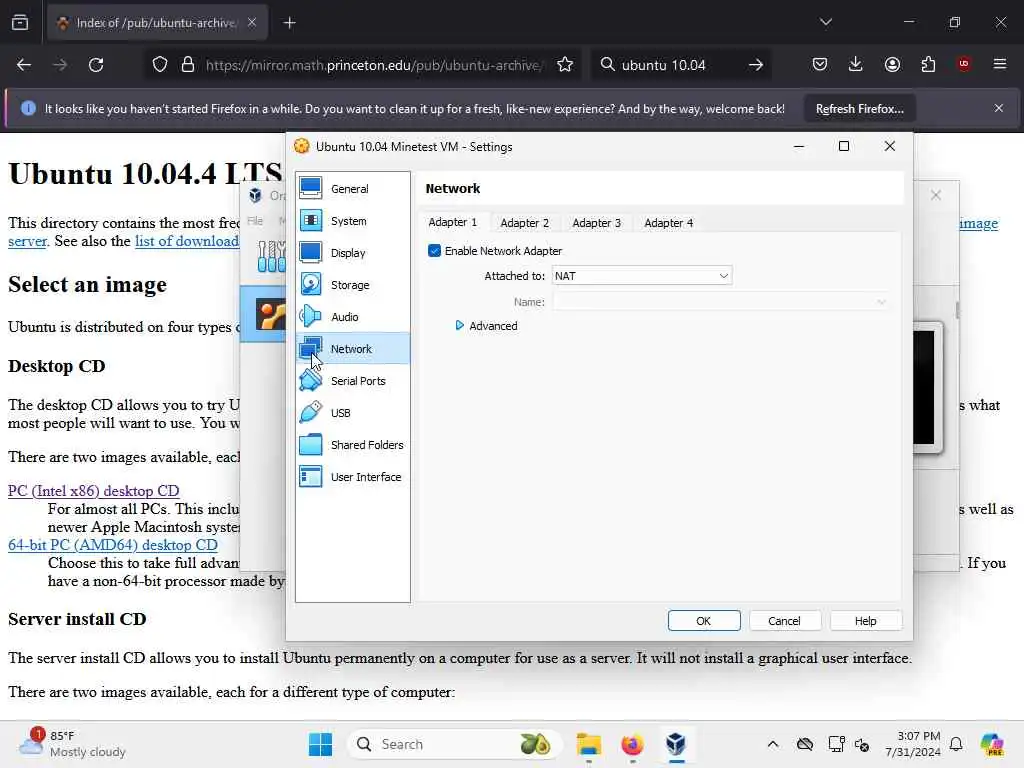The width and height of the screenshot is (1024, 768).
Task: Expand the Advanced network section
Action: pyautogui.click(x=487, y=326)
